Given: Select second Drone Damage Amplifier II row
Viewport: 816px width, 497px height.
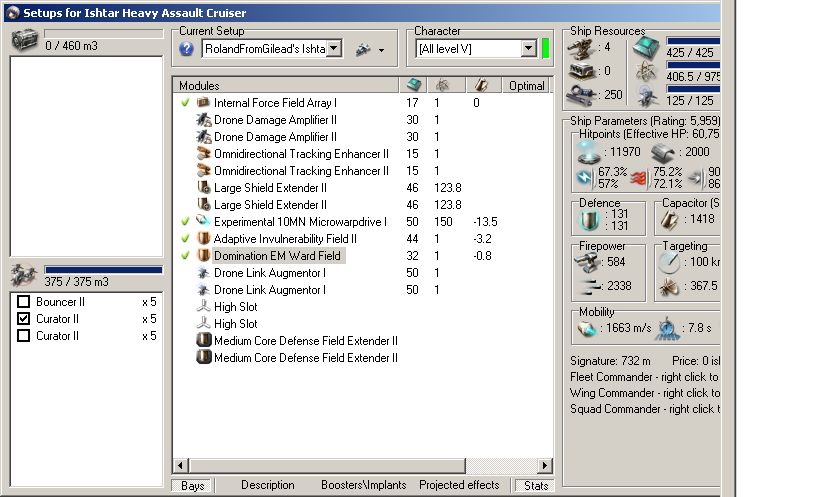Looking at the screenshot, I should click(363, 136).
